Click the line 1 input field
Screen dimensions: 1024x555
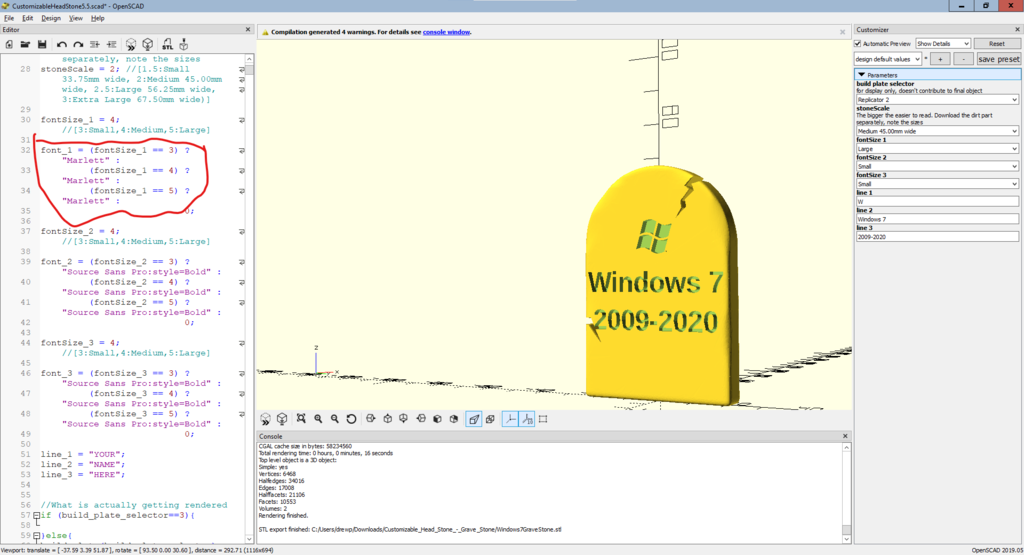[x=937, y=202]
